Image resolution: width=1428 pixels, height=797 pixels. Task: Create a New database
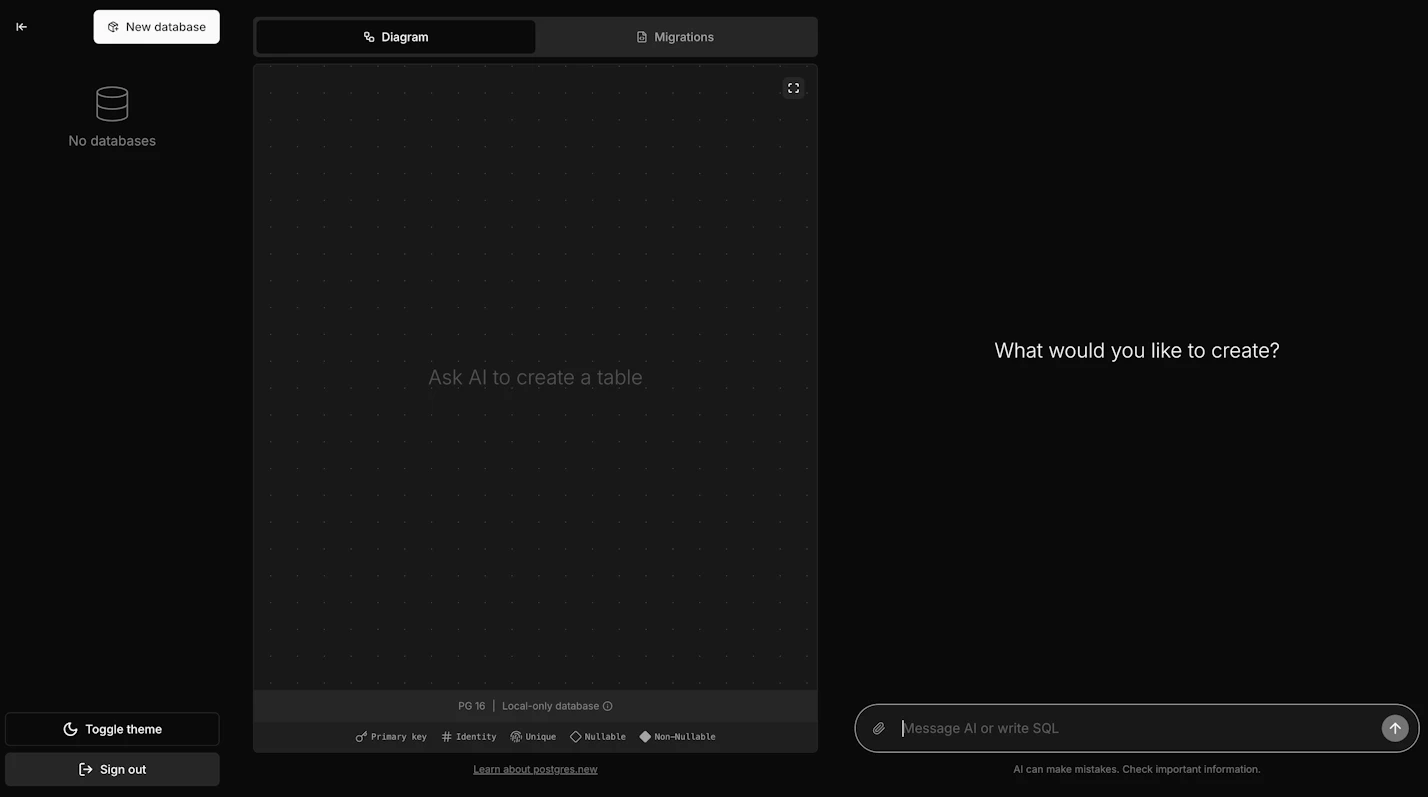point(157,27)
